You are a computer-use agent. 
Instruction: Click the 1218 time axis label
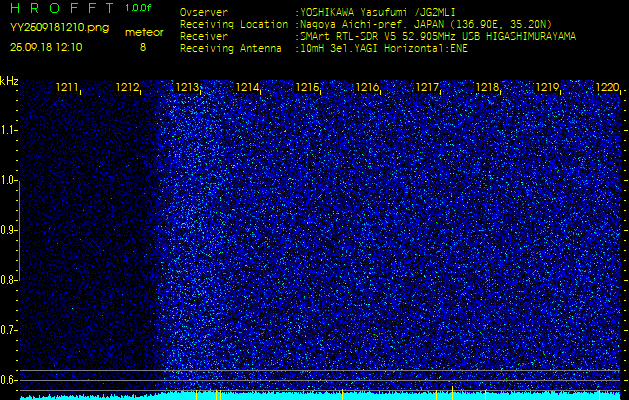487,87
